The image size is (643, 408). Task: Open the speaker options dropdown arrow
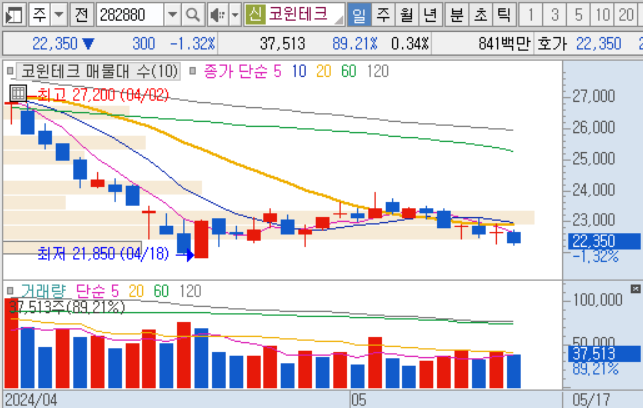pos(235,15)
